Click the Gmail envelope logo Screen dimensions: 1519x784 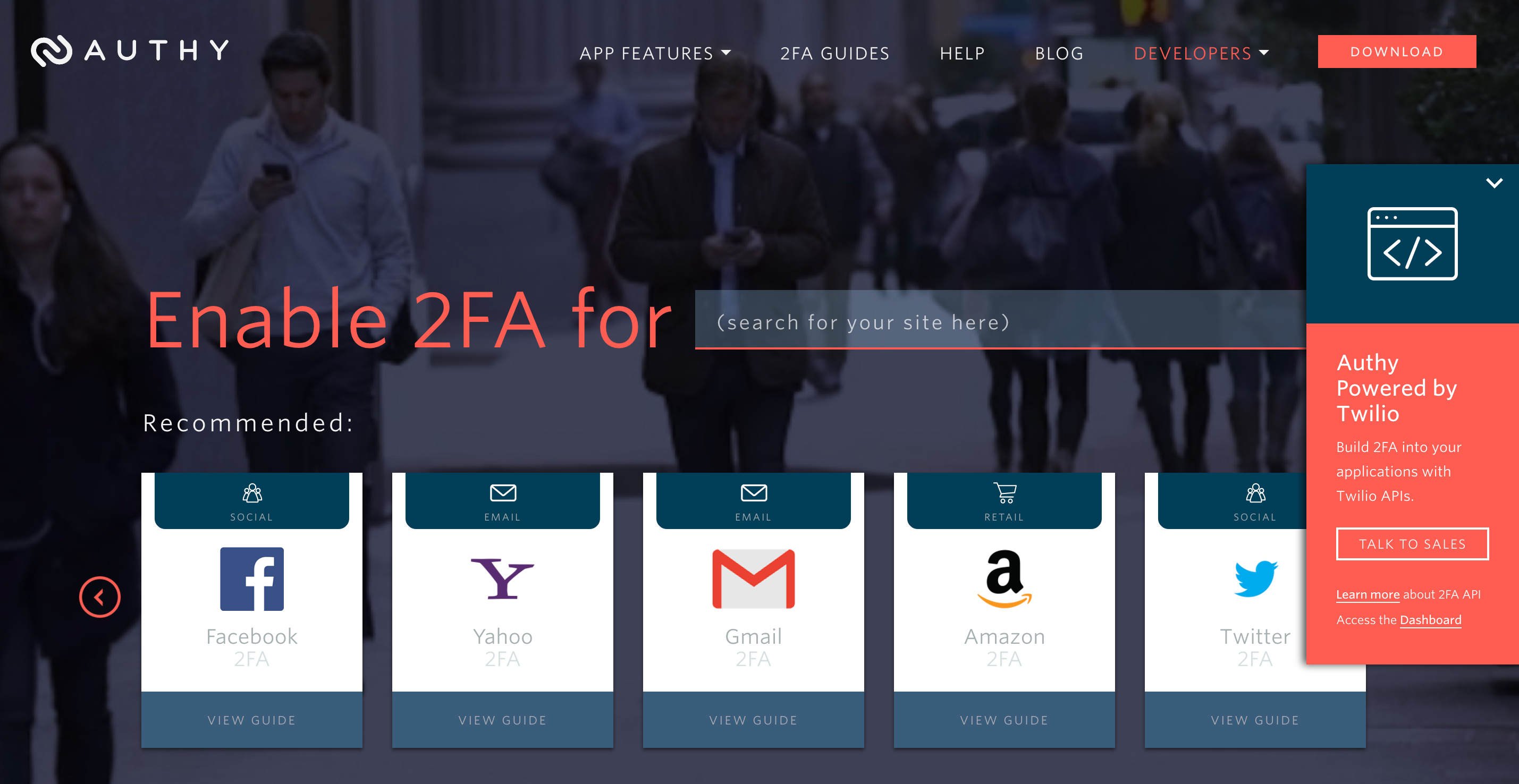click(x=753, y=579)
